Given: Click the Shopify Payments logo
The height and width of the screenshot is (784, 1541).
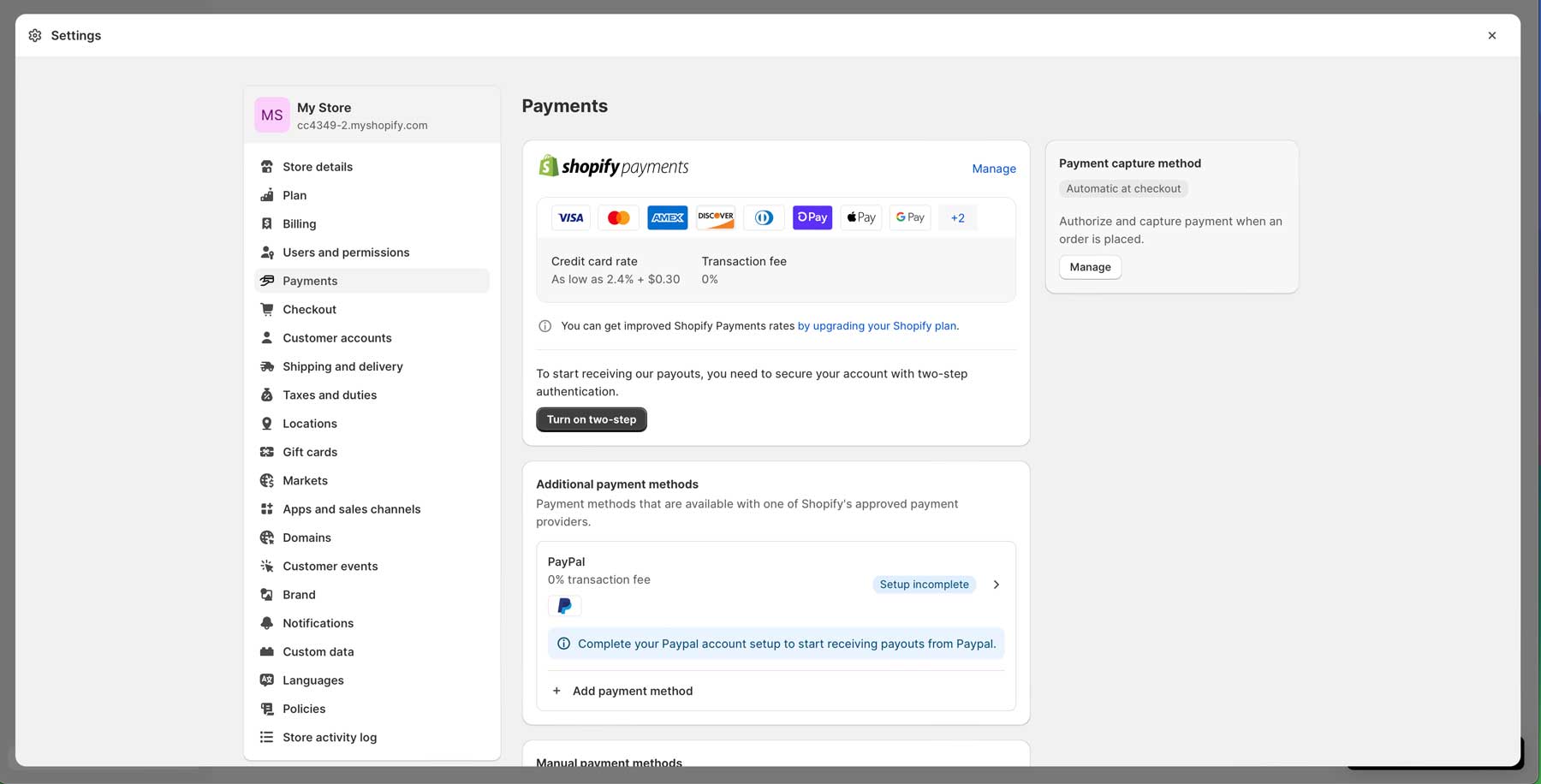Looking at the screenshot, I should point(614,165).
